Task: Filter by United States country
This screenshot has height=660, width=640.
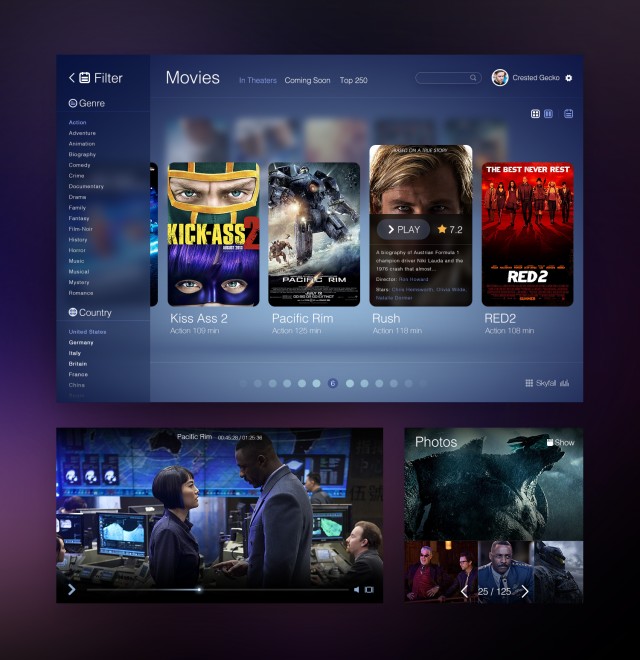Action: [x=87, y=332]
